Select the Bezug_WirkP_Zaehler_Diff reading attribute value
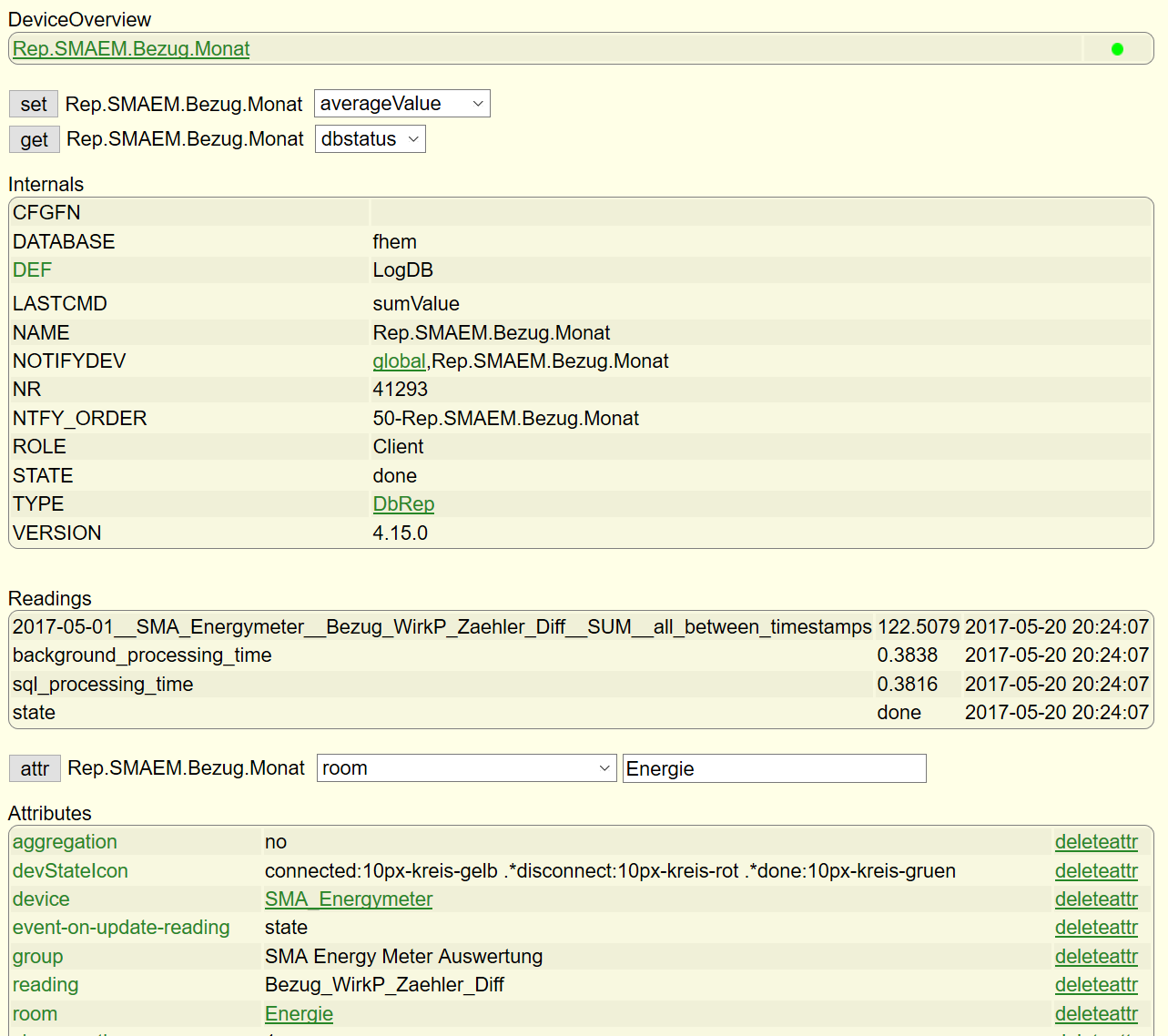Screen dimensions: 1168x1036 coord(384,985)
